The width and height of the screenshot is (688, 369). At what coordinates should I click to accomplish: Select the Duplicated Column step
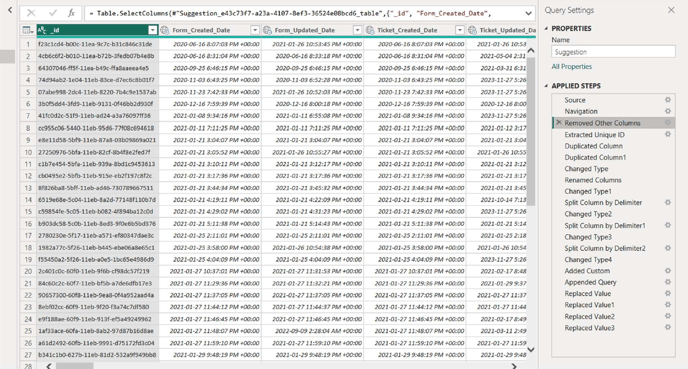click(x=593, y=146)
